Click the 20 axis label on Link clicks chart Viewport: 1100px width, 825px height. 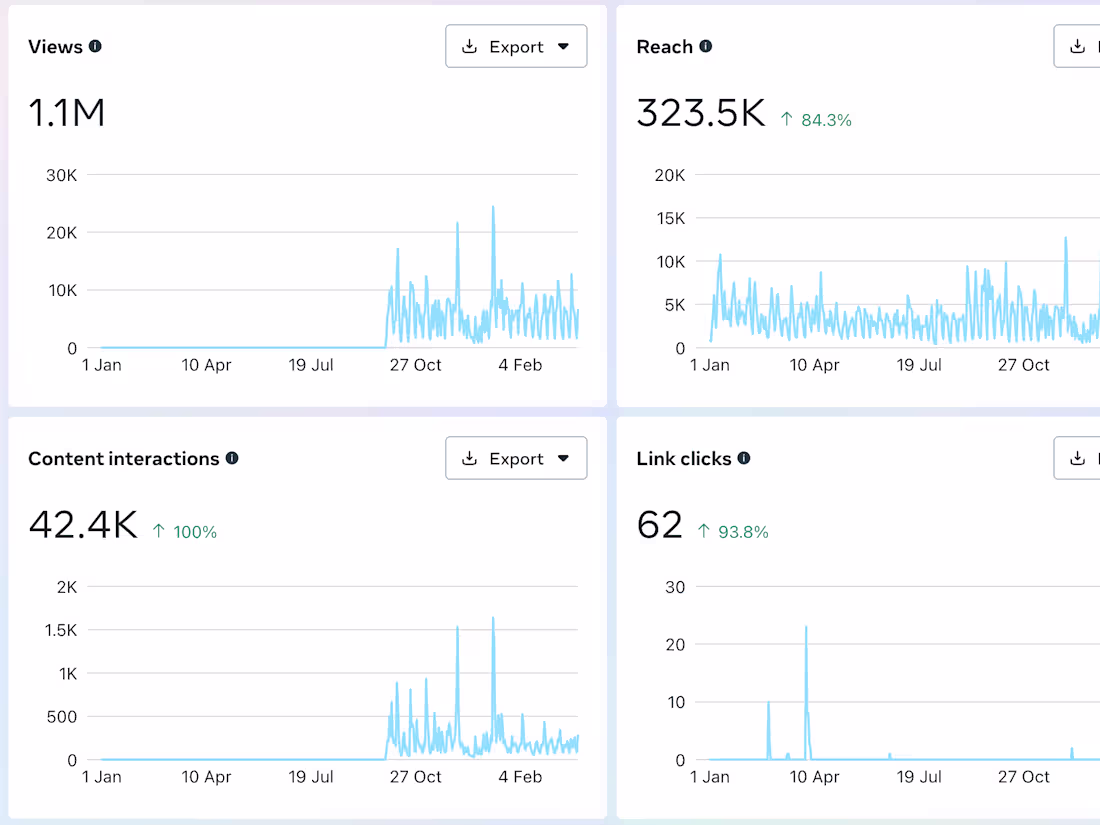pos(675,645)
